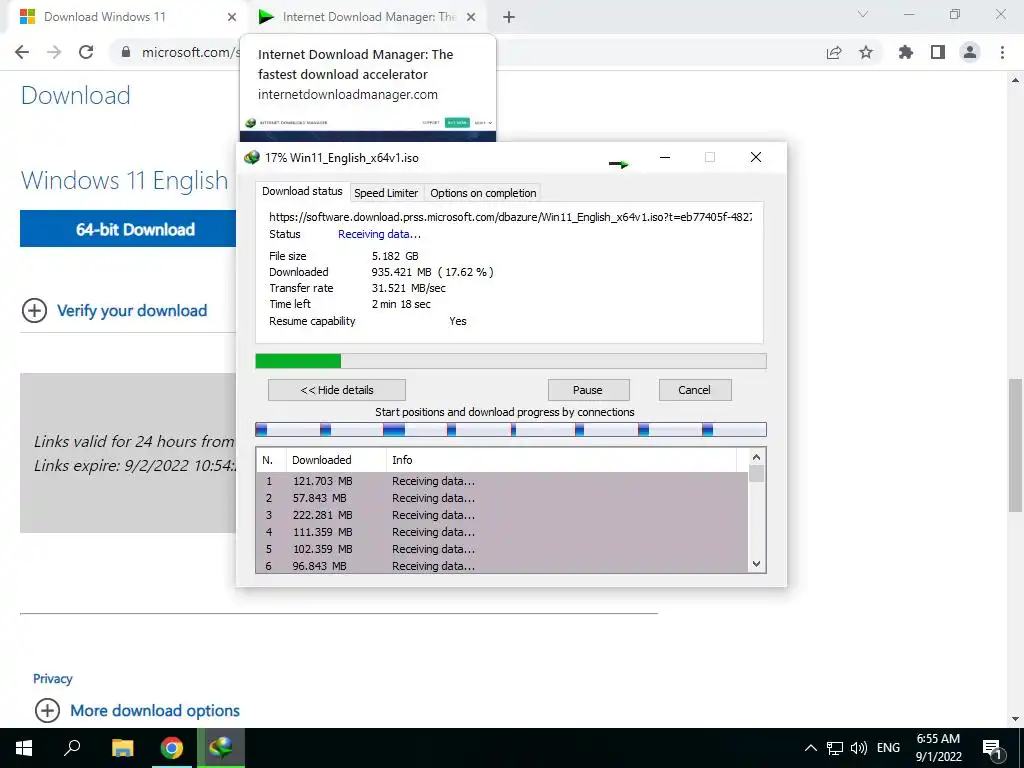The width and height of the screenshot is (1024, 768).
Task: Select connection row 222.281 MB
Action: point(502,515)
